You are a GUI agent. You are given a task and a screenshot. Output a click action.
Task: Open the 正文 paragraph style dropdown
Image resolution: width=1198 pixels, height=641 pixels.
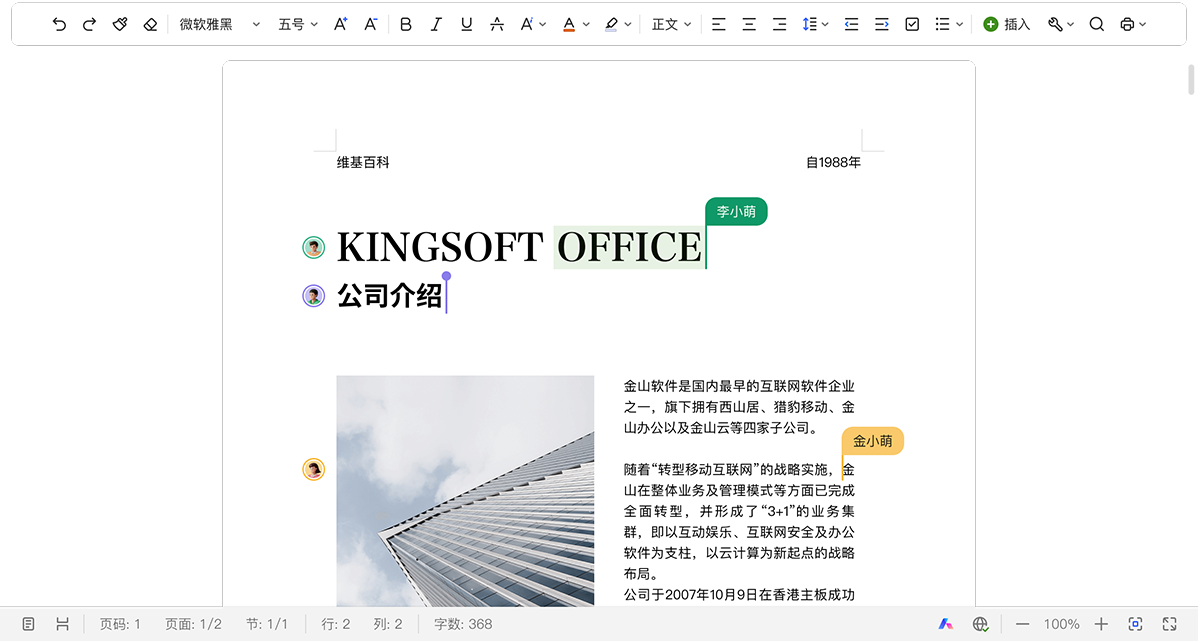(x=671, y=24)
